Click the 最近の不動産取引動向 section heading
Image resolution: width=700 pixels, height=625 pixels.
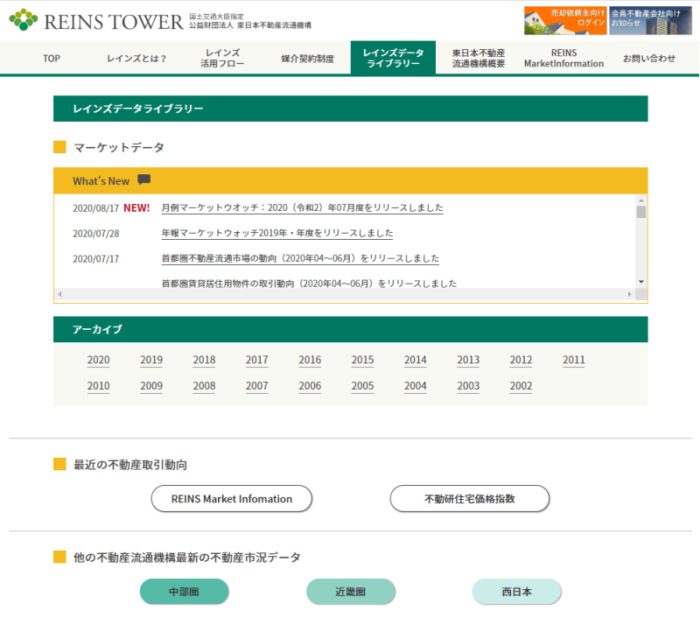(130, 465)
